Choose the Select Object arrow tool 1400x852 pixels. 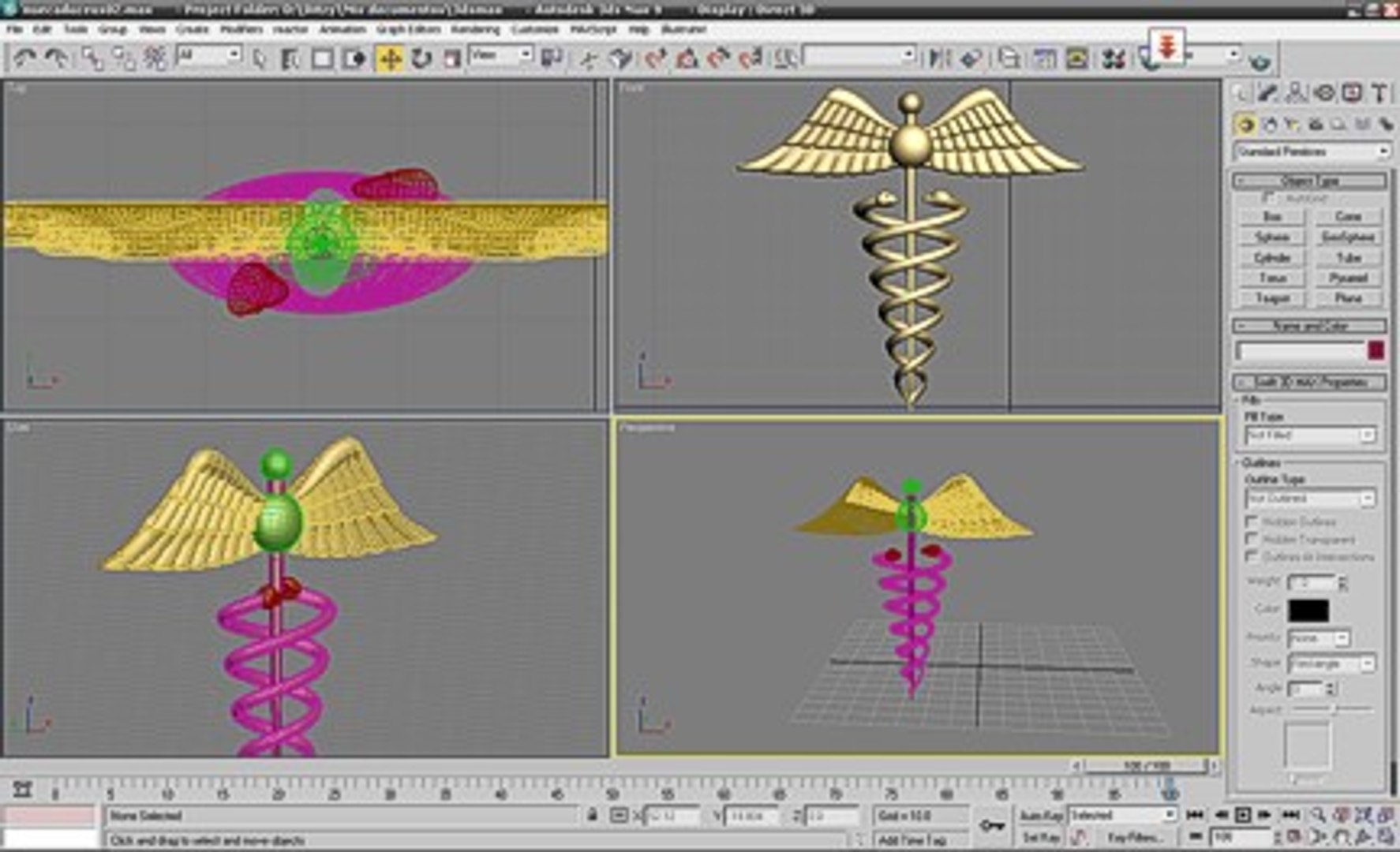(260, 59)
